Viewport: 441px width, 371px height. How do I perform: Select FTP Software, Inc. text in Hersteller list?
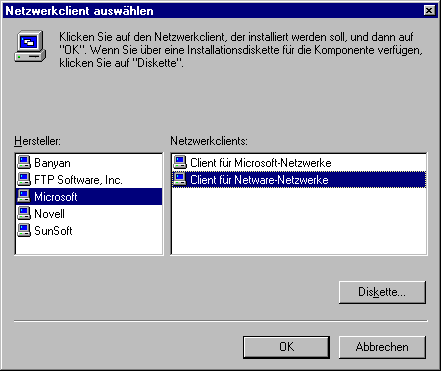(x=78, y=180)
